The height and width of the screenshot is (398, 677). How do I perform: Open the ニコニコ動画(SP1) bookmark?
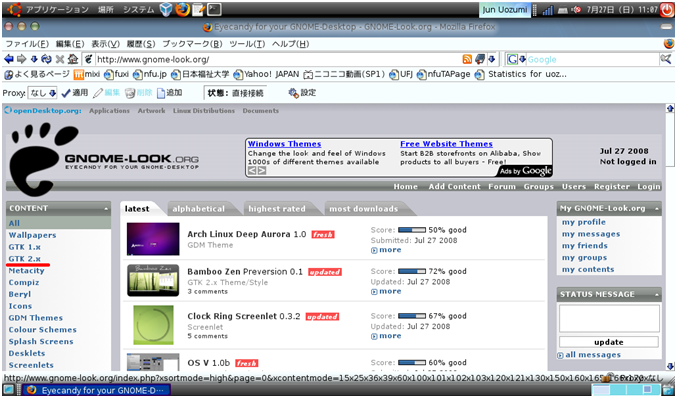[x=344, y=74]
